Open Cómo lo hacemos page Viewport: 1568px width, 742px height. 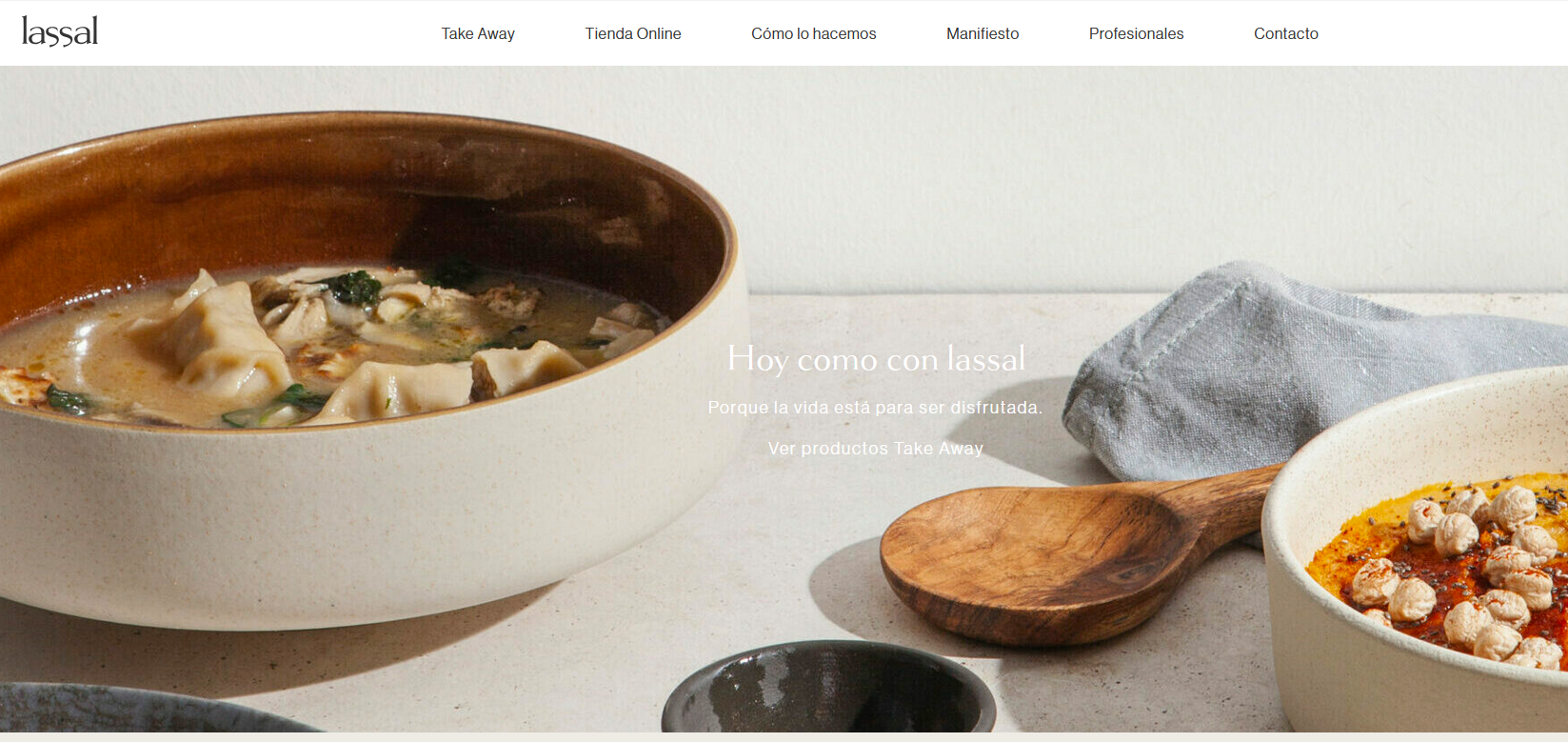814,33
